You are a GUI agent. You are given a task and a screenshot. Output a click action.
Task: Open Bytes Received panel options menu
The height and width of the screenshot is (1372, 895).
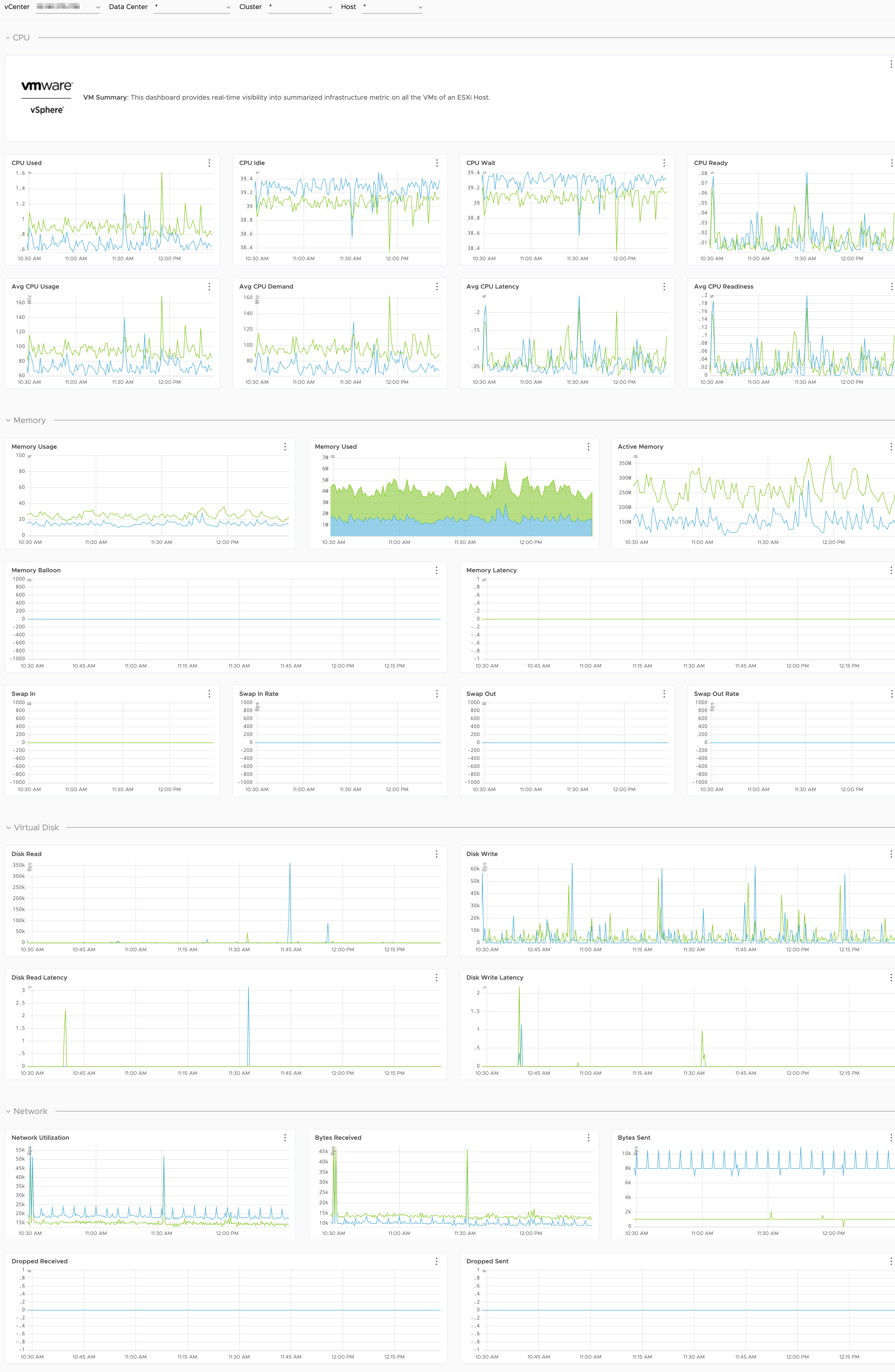[x=588, y=1137]
